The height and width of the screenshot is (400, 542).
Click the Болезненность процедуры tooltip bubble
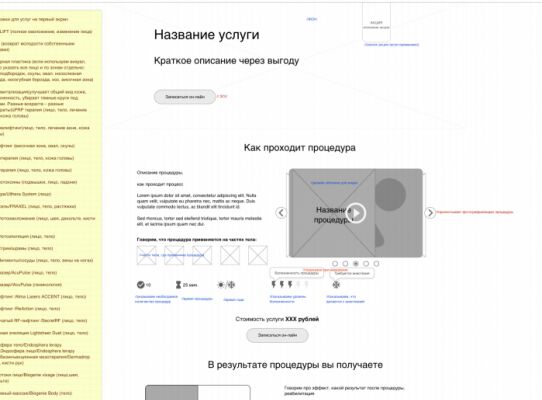click(x=297, y=273)
